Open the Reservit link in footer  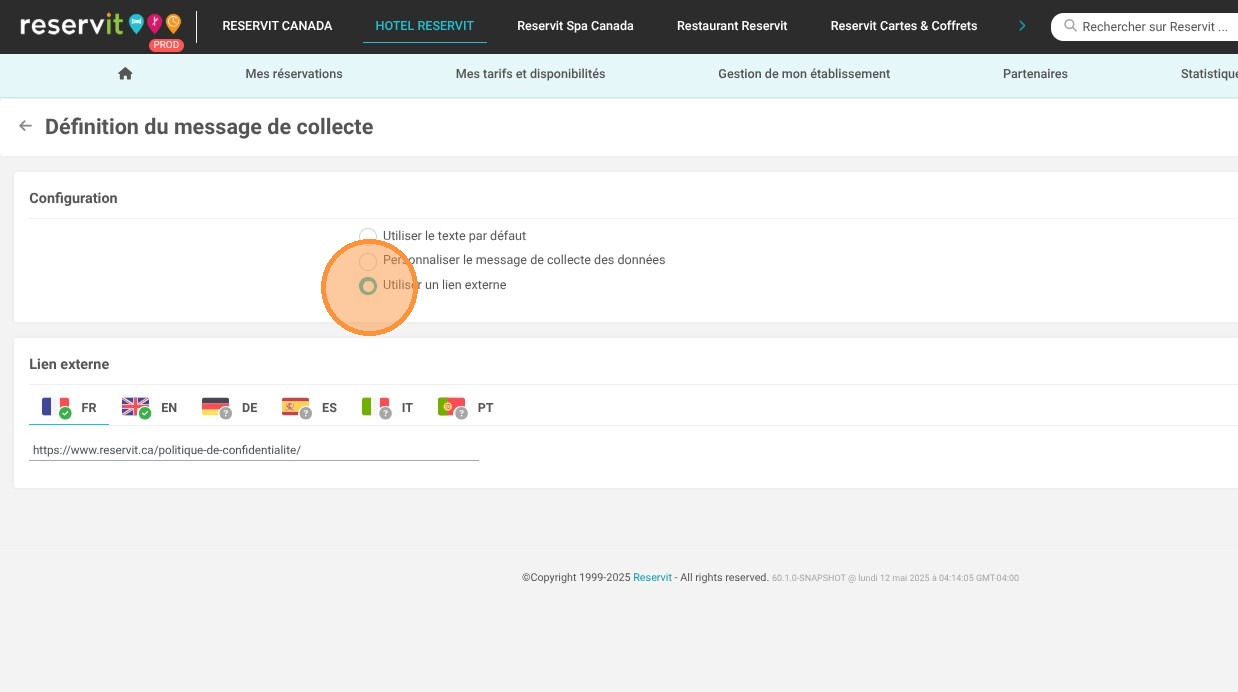(x=653, y=578)
